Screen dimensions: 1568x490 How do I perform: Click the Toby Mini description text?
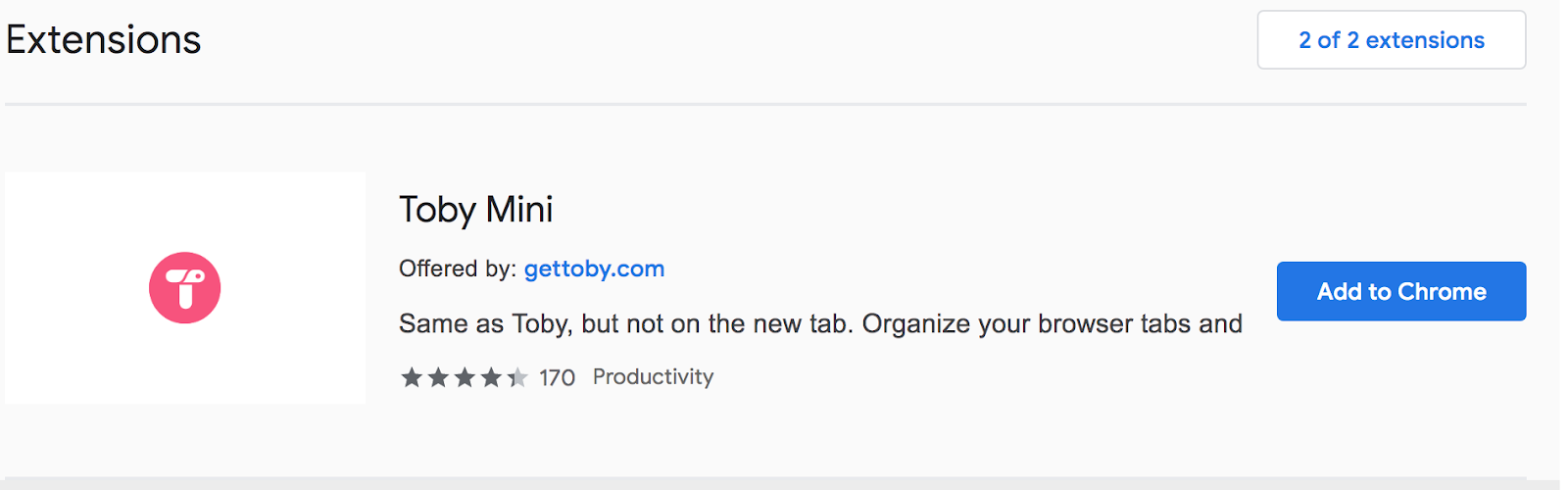820,324
